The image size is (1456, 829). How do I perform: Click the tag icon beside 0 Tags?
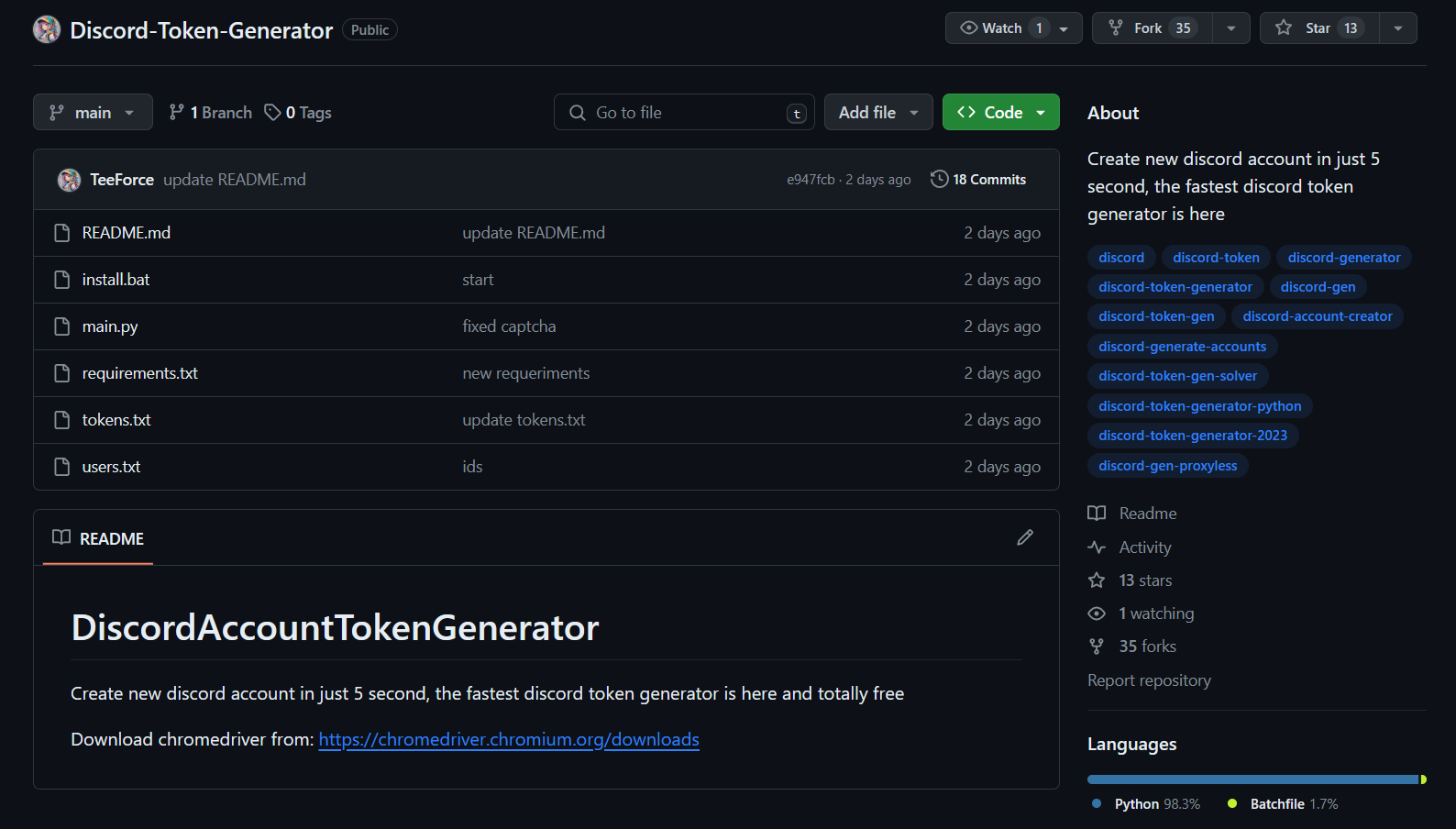pos(272,112)
